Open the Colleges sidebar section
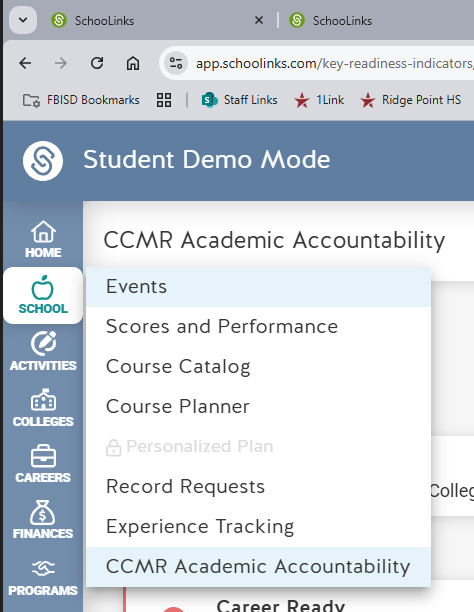 [43, 408]
